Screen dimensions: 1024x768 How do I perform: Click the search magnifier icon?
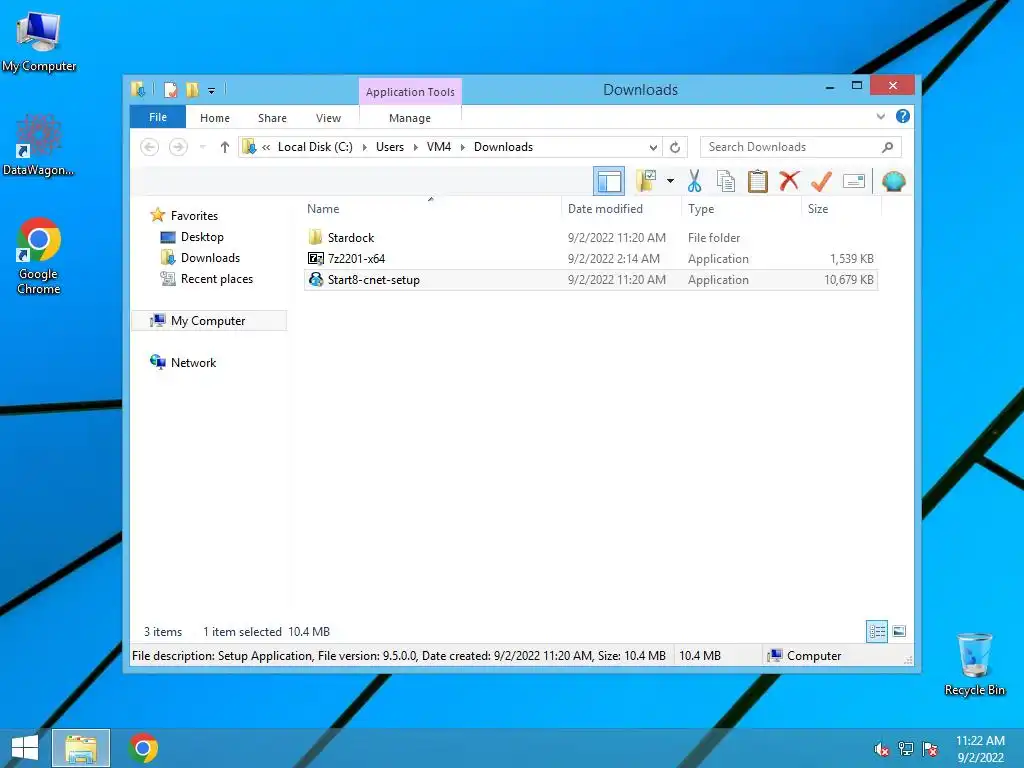coord(888,147)
